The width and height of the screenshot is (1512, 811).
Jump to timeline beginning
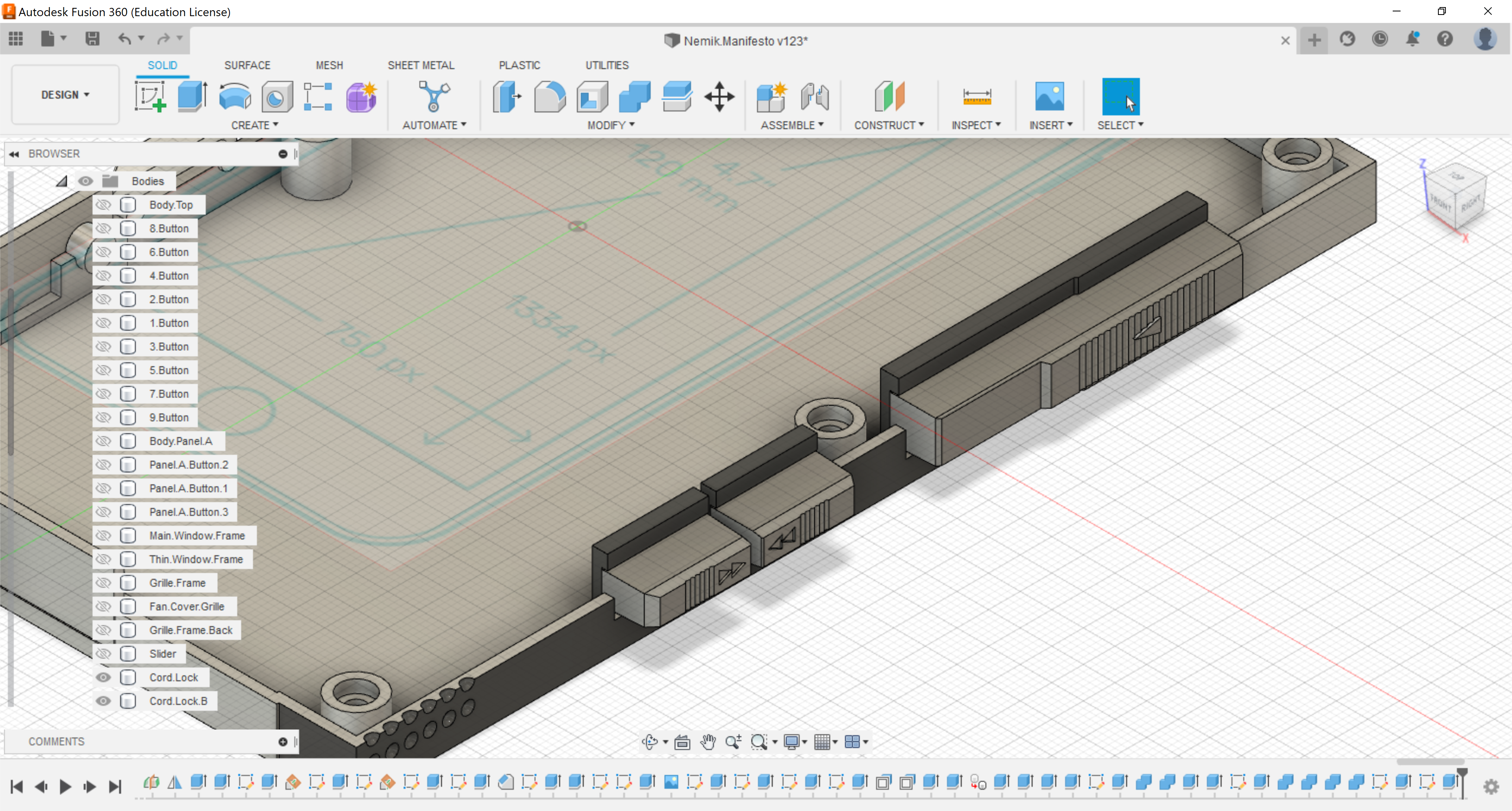[x=17, y=786]
